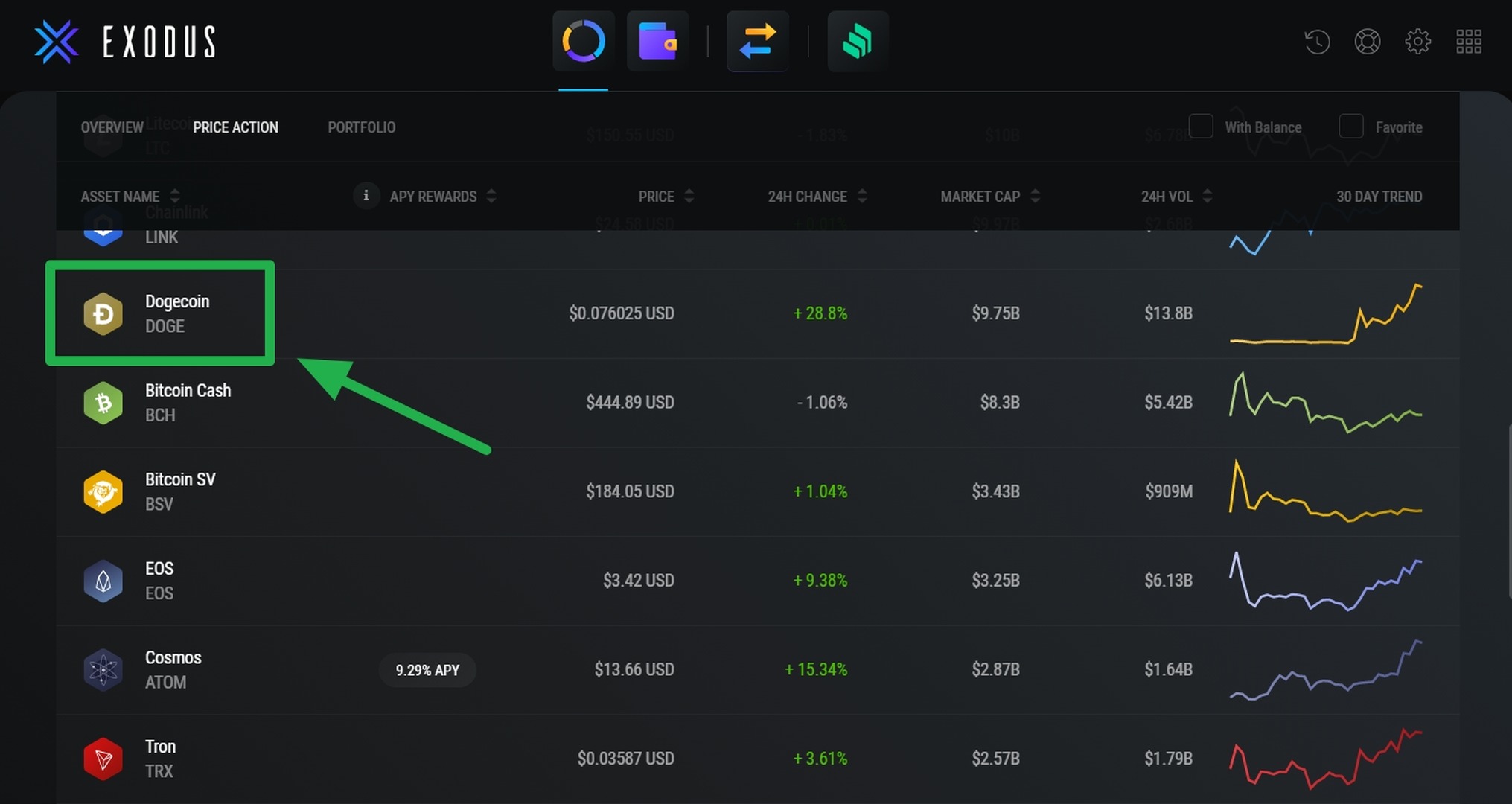Click the Bitcoin Cash -1.06% change value
Screen dimensions: 1512x804
(822, 403)
